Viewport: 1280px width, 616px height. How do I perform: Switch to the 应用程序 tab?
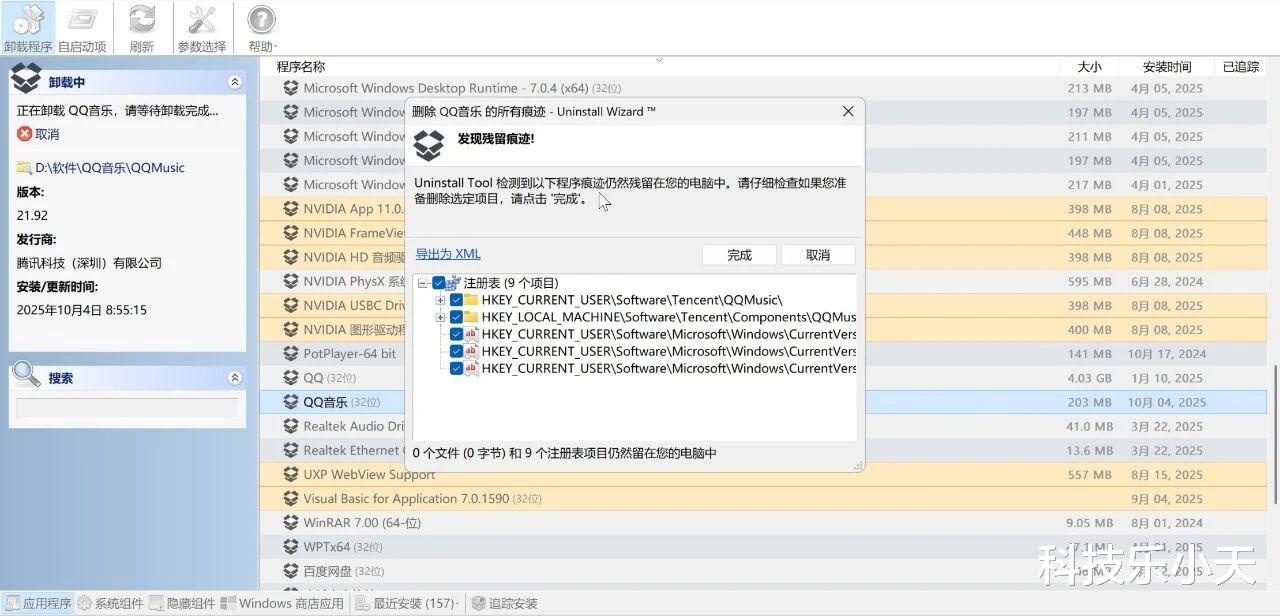[x=39, y=603]
